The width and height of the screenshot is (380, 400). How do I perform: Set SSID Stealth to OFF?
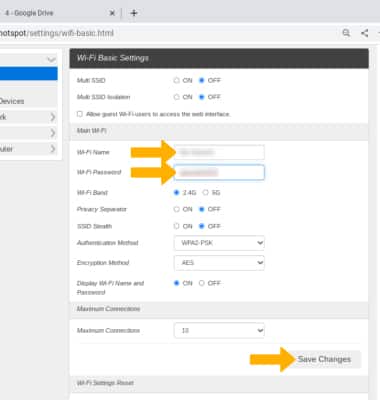click(x=201, y=226)
